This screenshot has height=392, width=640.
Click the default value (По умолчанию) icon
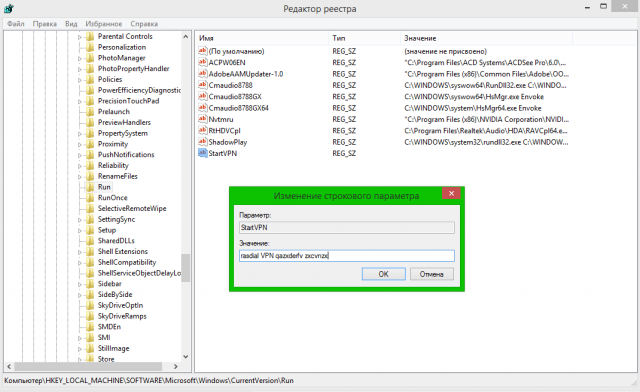pos(202,51)
